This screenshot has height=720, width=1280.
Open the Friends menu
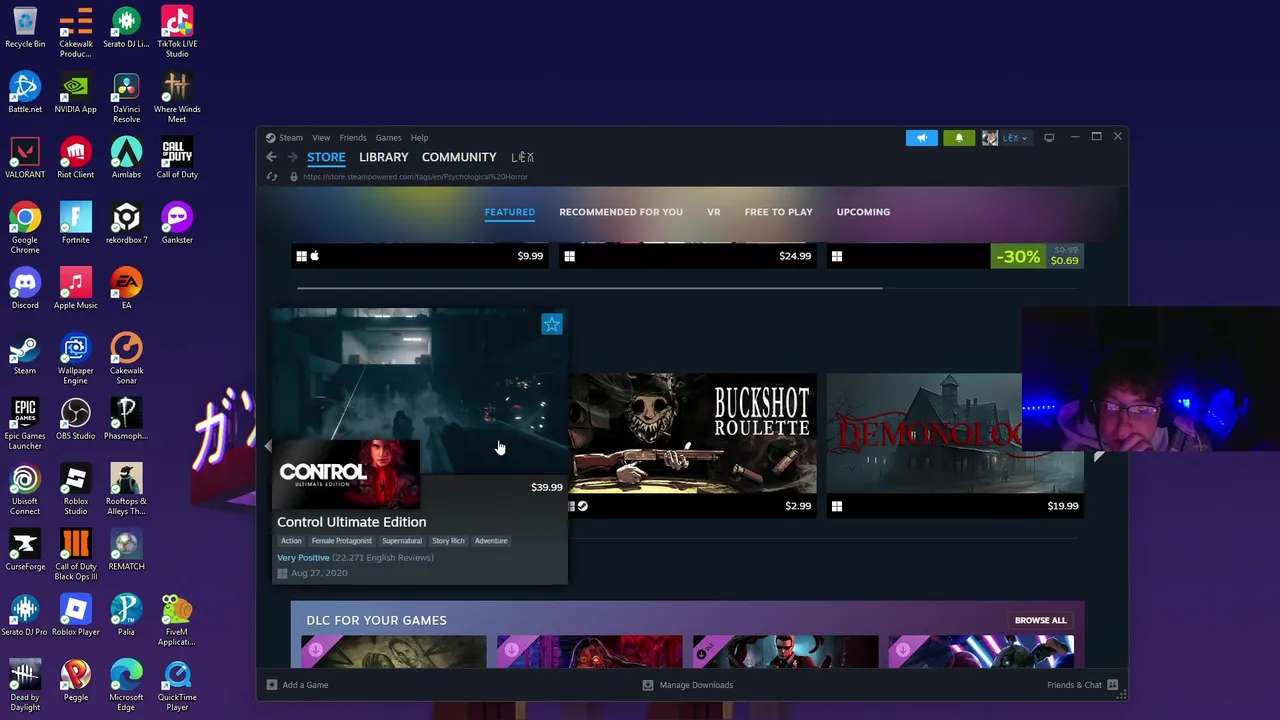[x=353, y=138]
